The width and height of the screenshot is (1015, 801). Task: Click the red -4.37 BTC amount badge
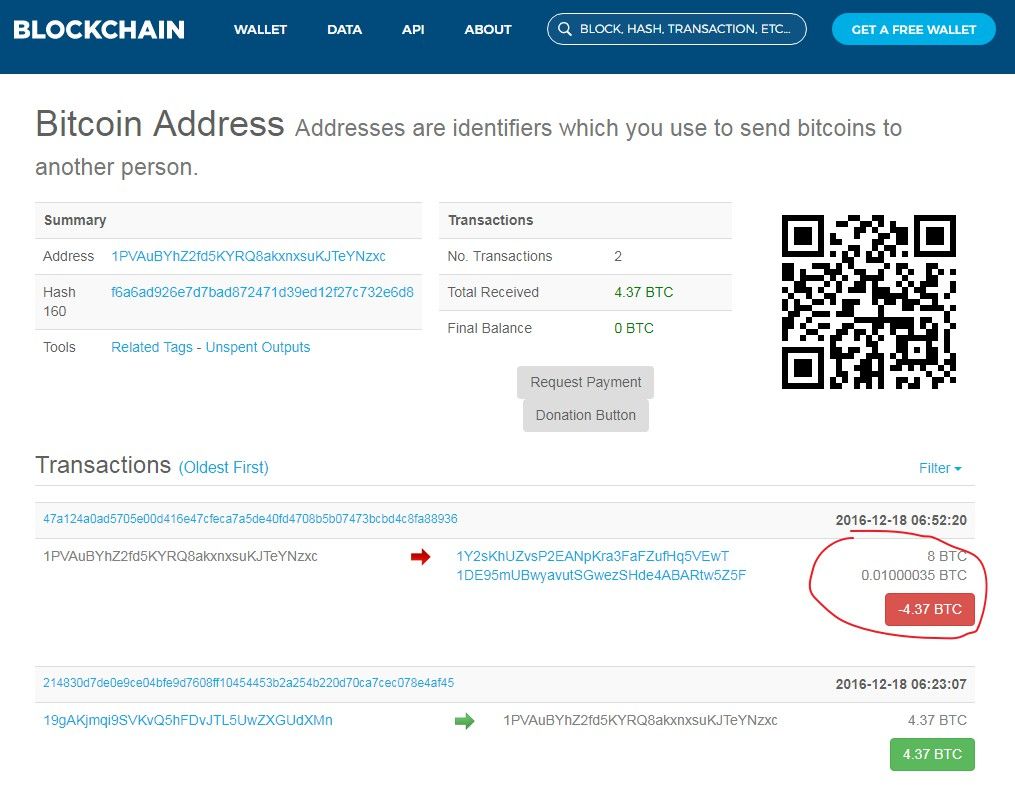[930, 609]
